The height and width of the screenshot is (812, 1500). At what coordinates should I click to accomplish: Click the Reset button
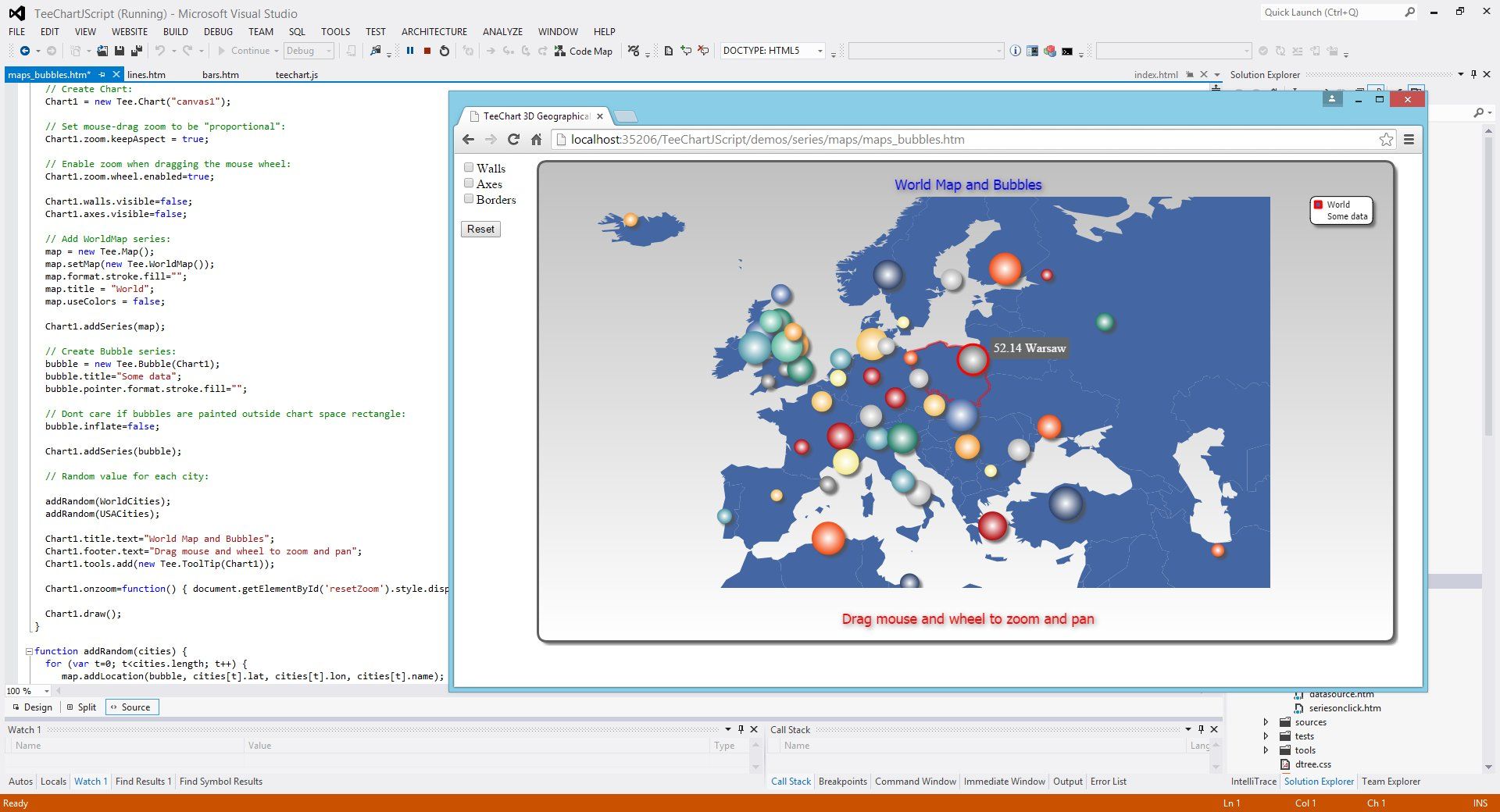coord(480,229)
